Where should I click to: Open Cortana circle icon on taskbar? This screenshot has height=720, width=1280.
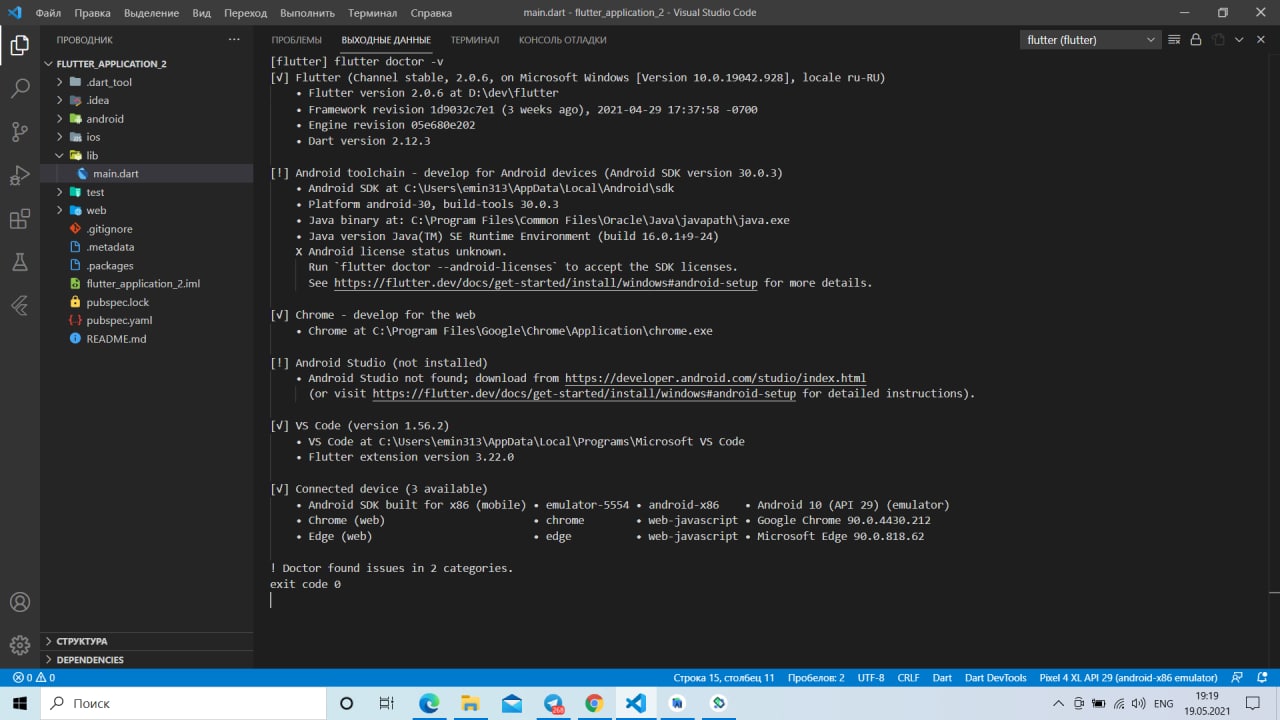coord(346,703)
